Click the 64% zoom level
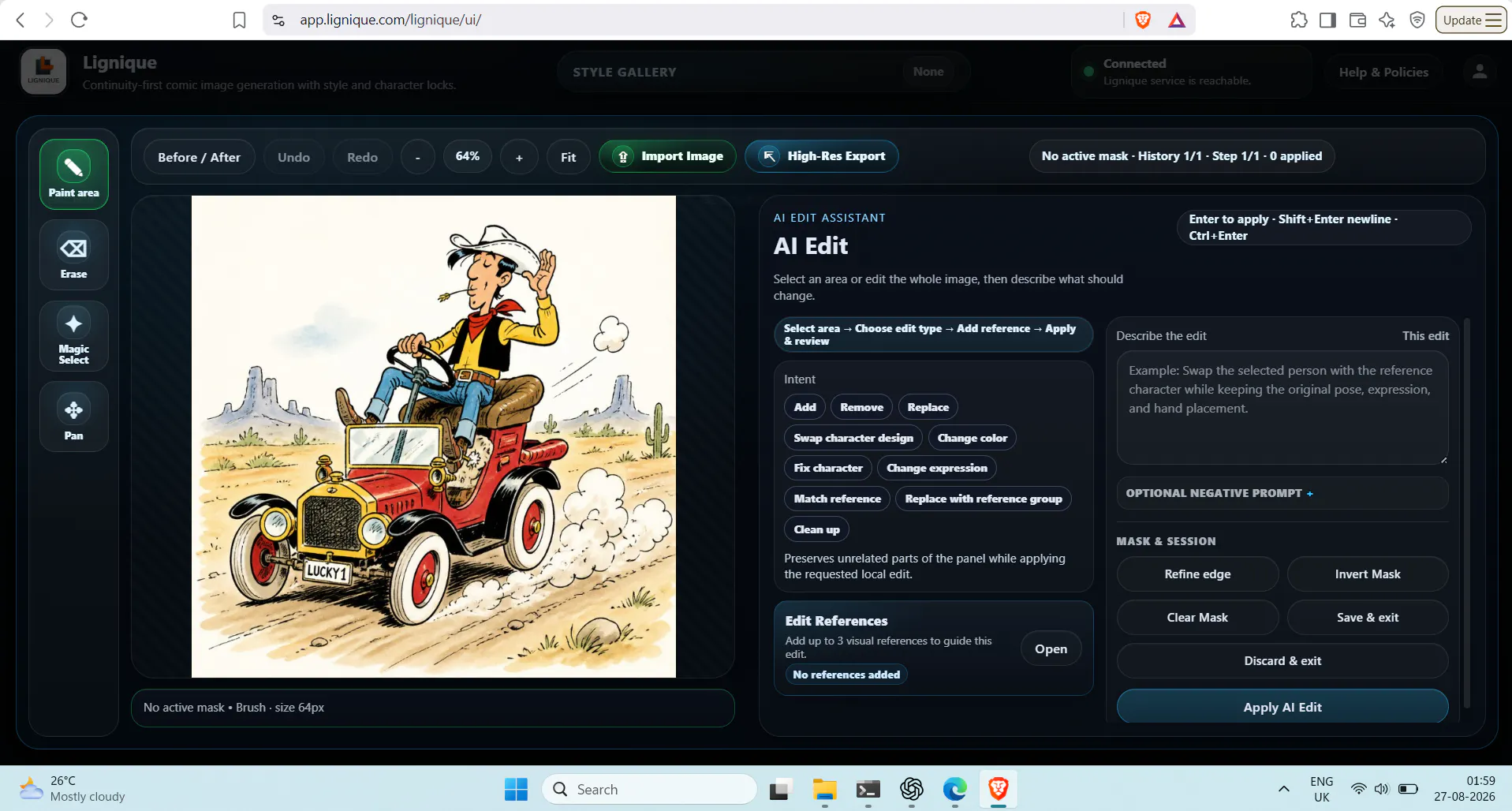The height and width of the screenshot is (811, 1512). point(468,156)
